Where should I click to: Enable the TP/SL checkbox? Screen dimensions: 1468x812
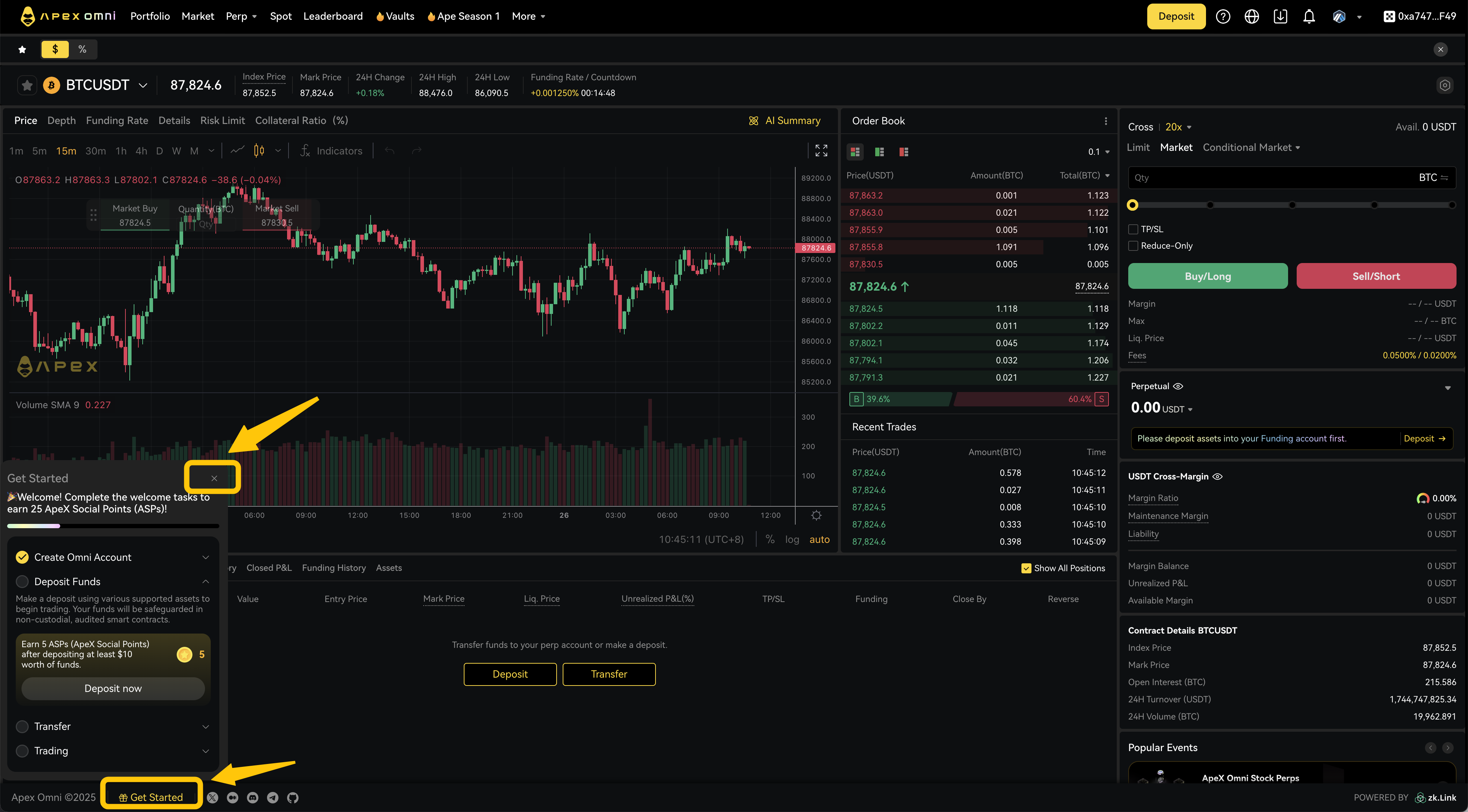coord(1133,229)
